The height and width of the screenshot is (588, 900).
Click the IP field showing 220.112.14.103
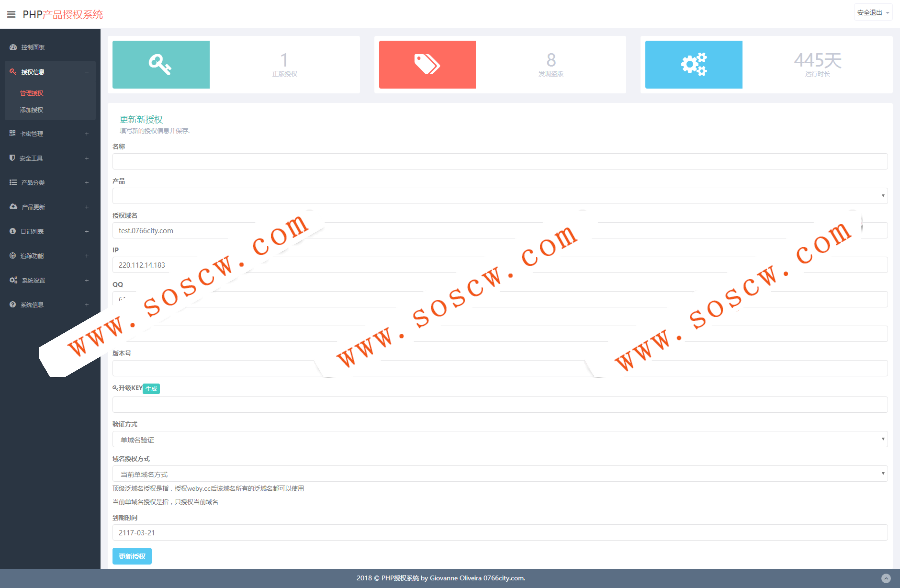(500, 265)
